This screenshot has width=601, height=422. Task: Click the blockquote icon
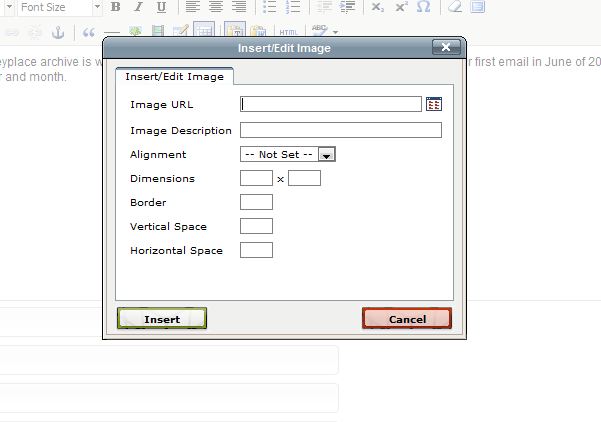[x=89, y=32]
